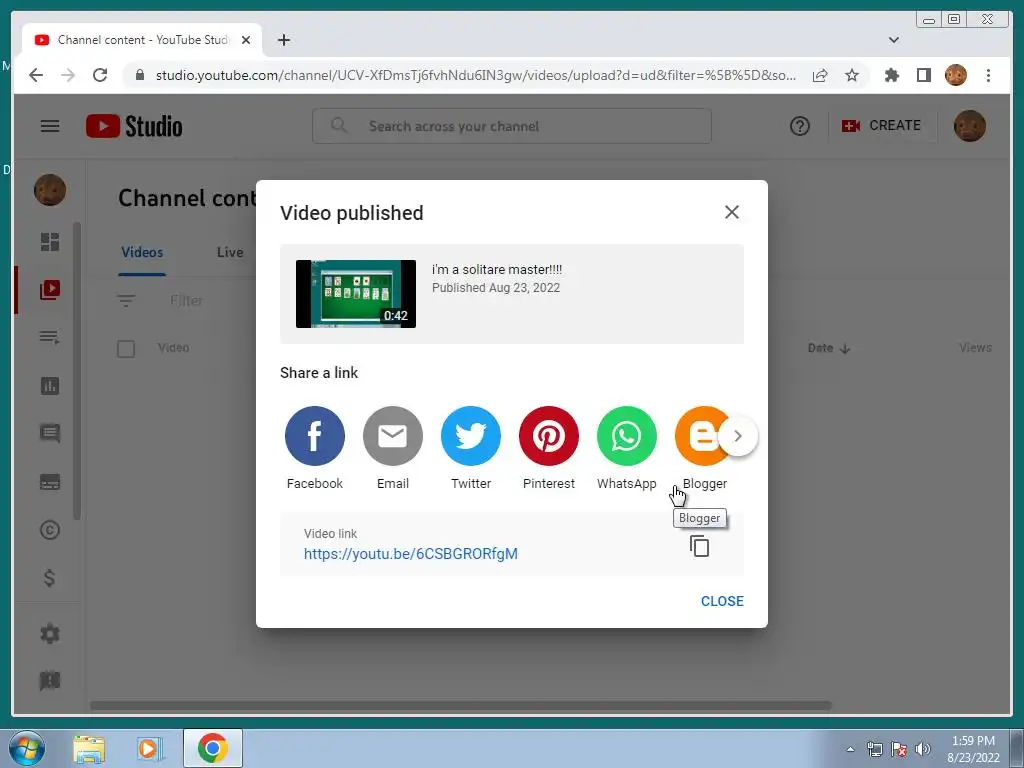Screen dimensions: 1024x768
Task: Bookmark this tab with the star
Action: coord(852,75)
